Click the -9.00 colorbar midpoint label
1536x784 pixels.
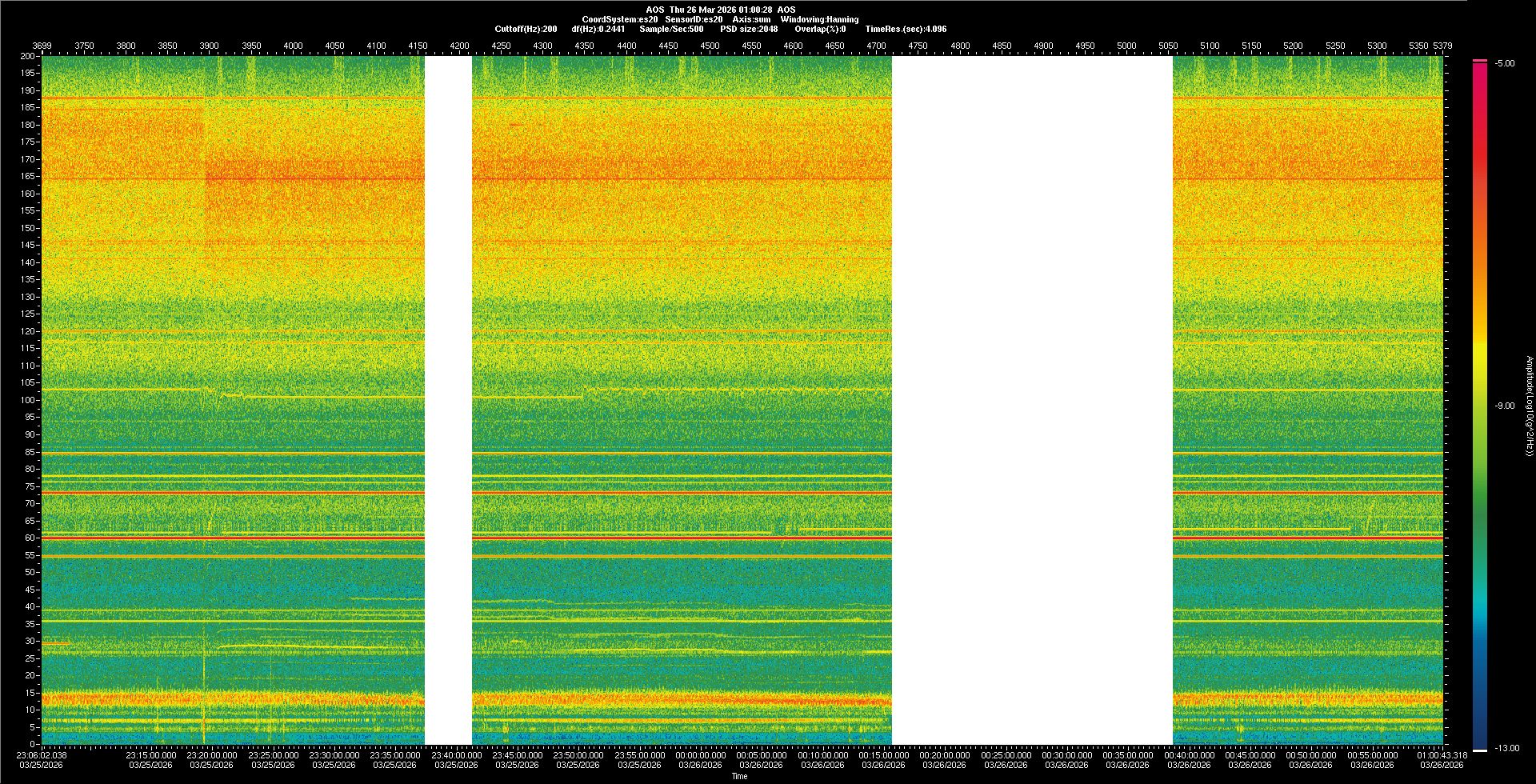pyautogui.click(x=1504, y=406)
